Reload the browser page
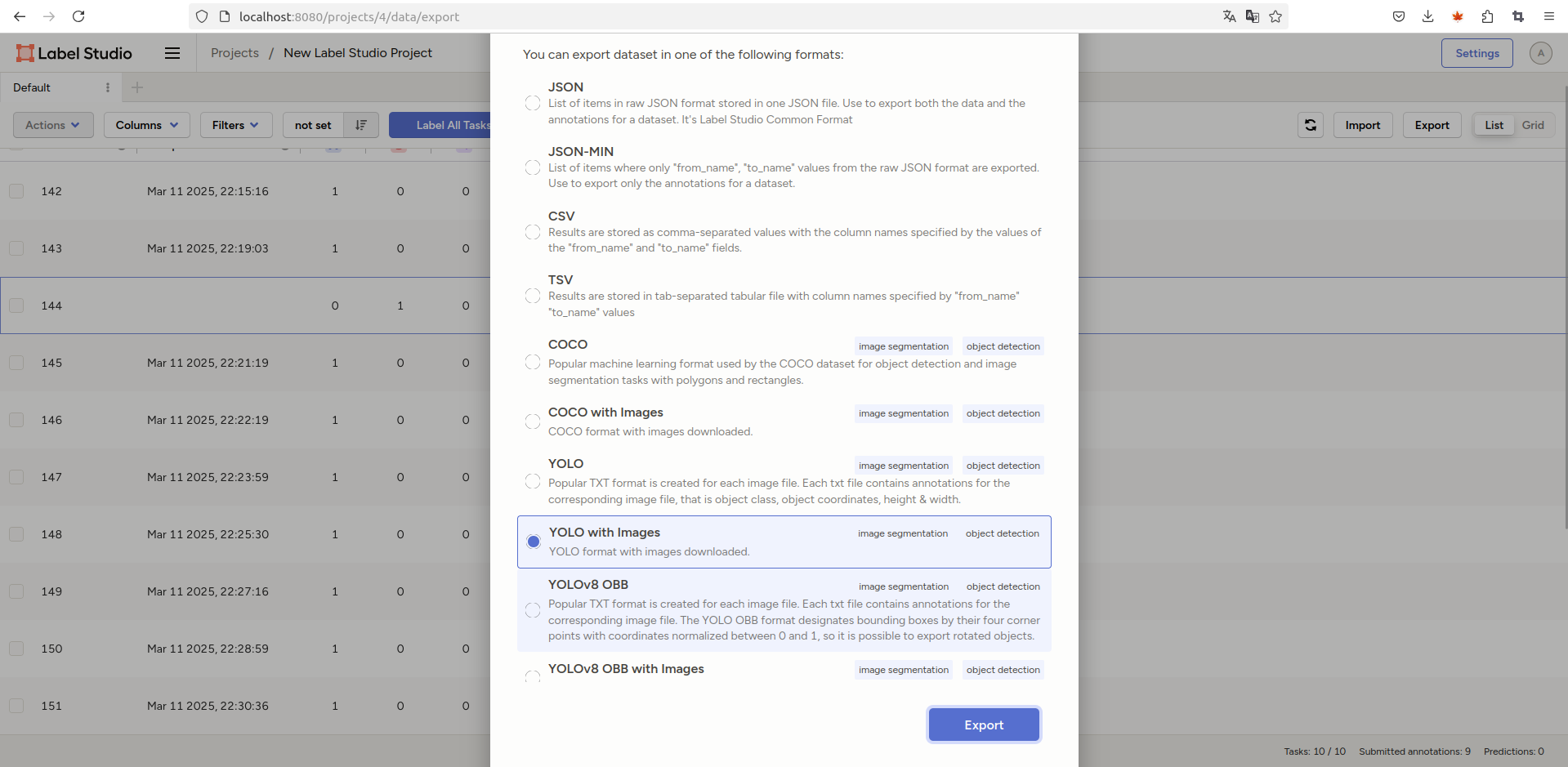Image resolution: width=1568 pixels, height=767 pixels. click(78, 16)
